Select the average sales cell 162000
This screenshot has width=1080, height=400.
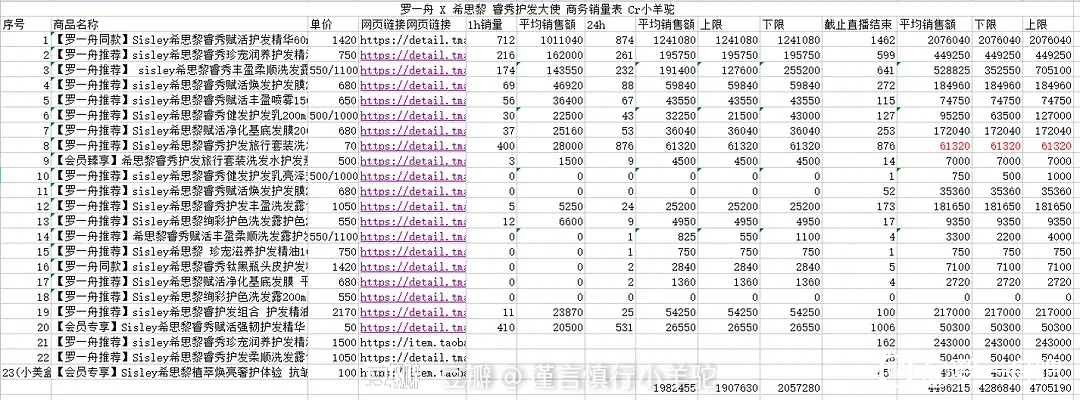click(551, 55)
